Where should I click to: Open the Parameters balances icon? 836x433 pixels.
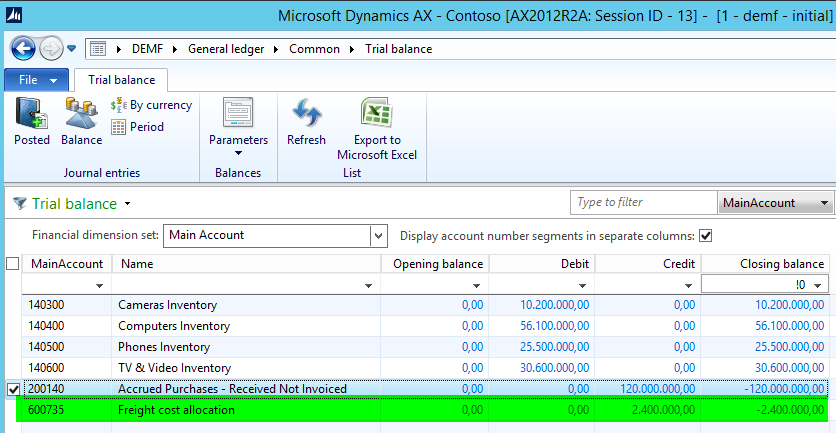238,125
